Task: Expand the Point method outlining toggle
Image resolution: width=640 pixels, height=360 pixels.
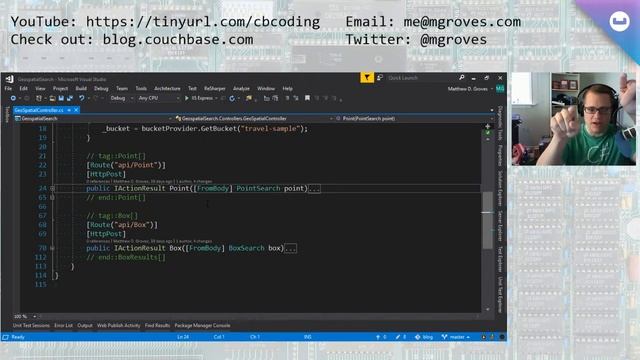Action: tap(52, 189)
